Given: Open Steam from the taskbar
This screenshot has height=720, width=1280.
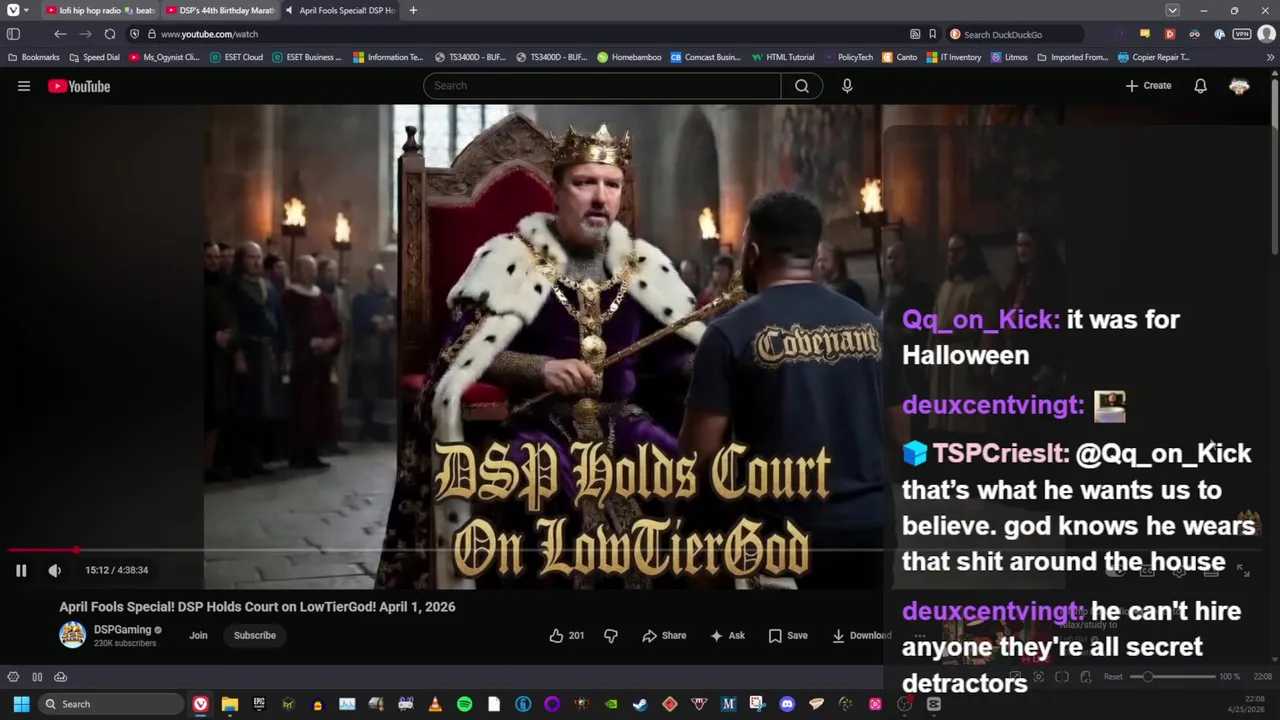Looking at the screenshot, I should 640,704.
